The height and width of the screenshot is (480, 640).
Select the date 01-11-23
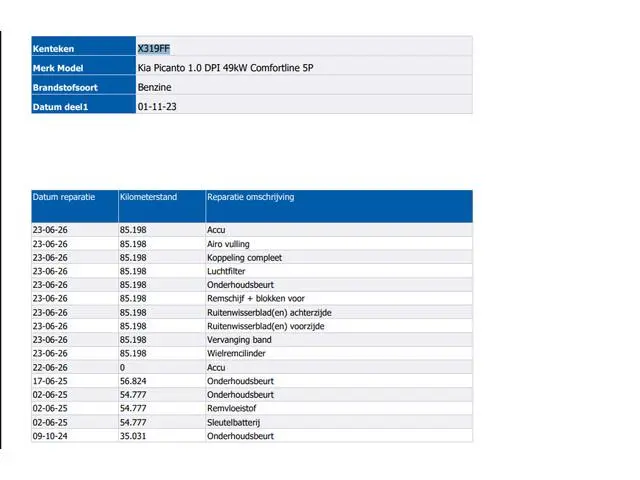pos(157,107)
